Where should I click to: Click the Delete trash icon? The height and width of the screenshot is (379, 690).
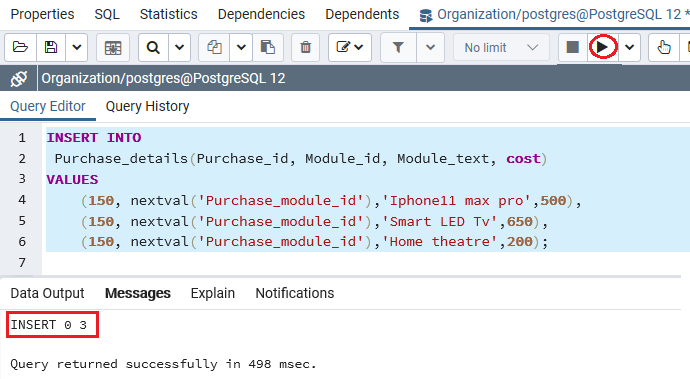tap(305, 47)
